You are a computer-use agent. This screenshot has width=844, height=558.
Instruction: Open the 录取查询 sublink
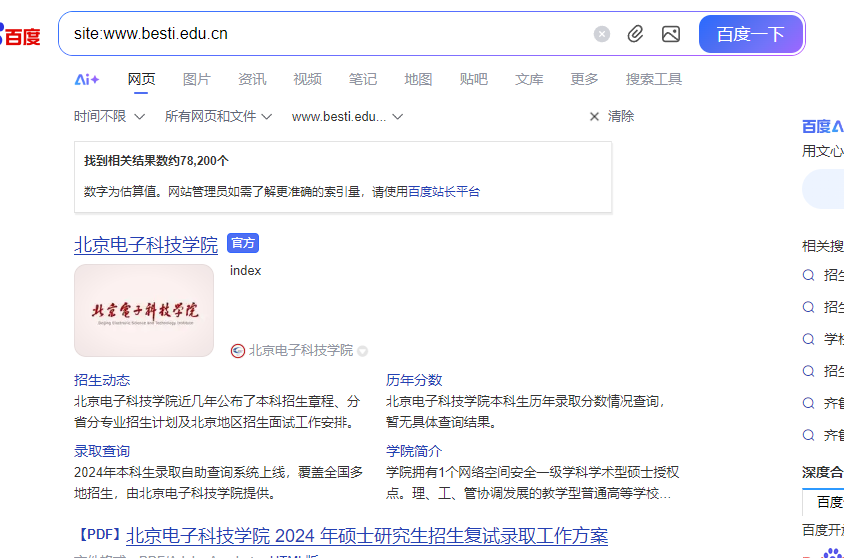[x=102, y=451]
